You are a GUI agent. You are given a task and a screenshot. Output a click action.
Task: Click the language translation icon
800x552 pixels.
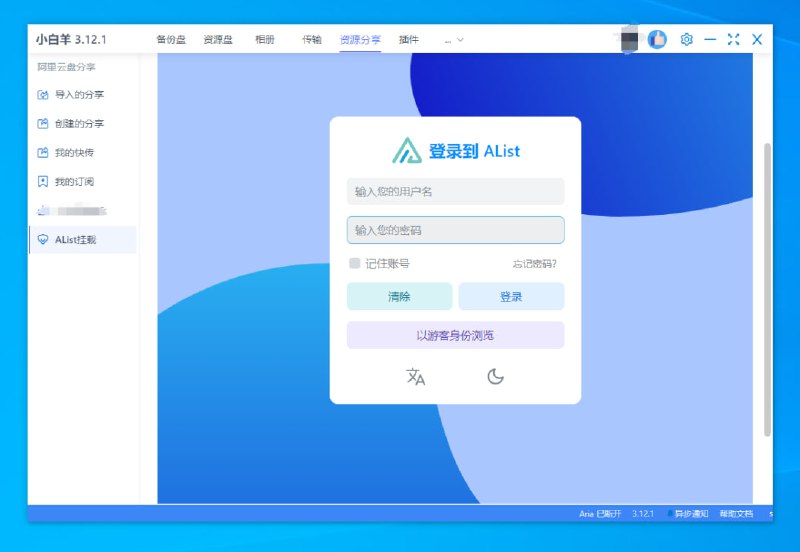(416, 376)
